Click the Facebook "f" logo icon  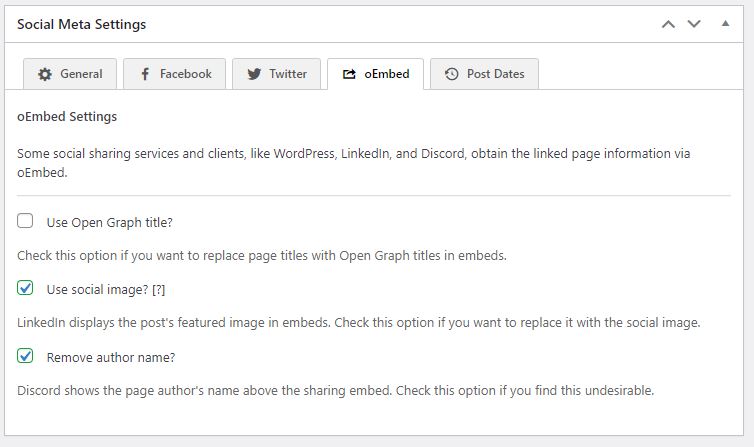tap(145, 74)
